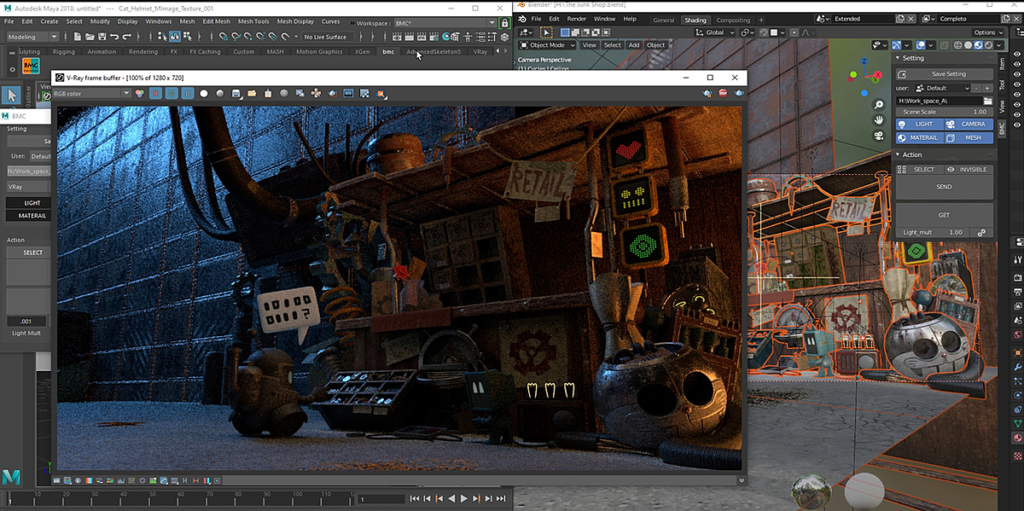Click the stop render icon in frame buffer
Image resolution: width=1024 pixels, height=511 pixels.
(723, 93)
